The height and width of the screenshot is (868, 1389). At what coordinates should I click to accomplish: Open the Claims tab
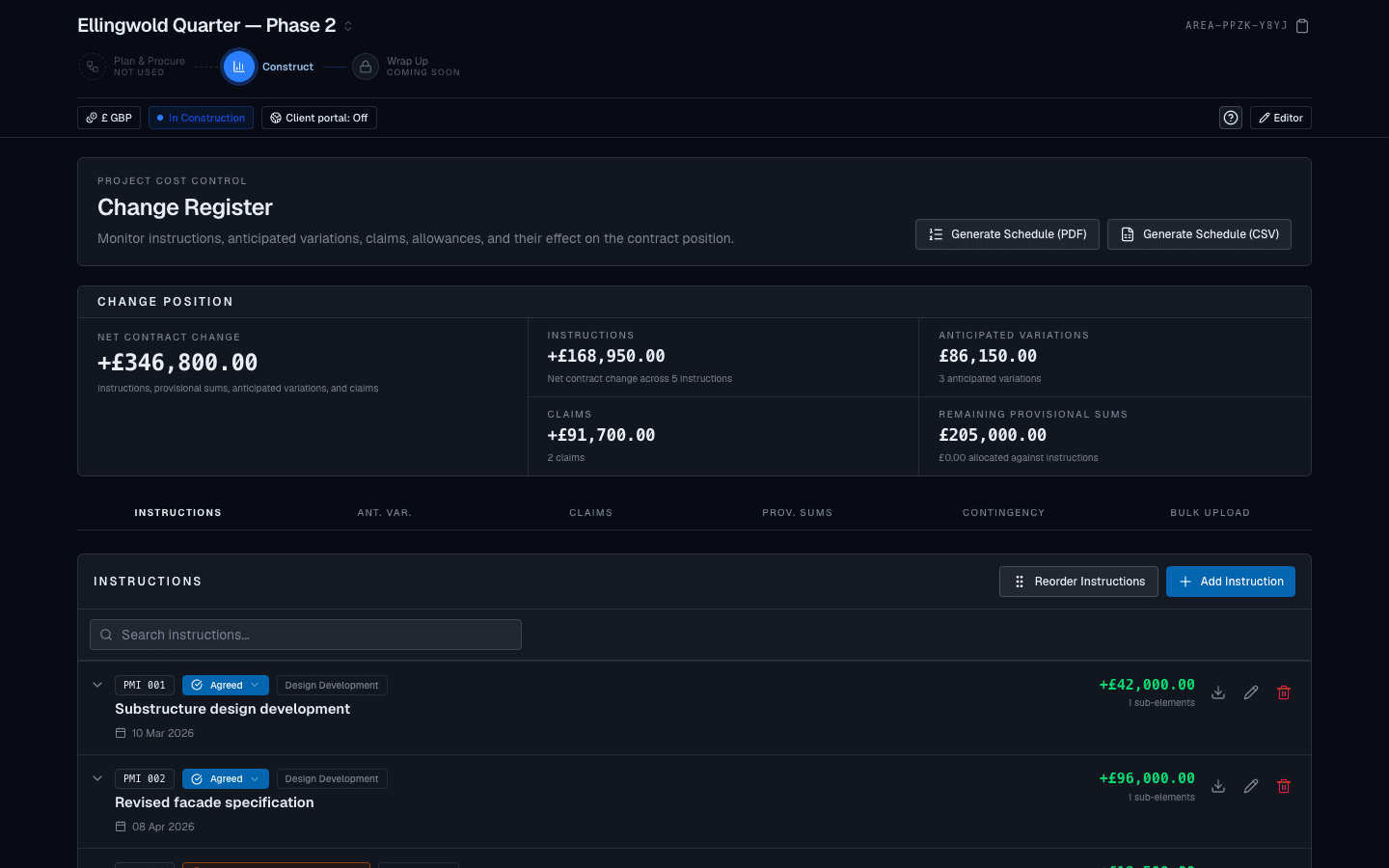tap(591, 512)
